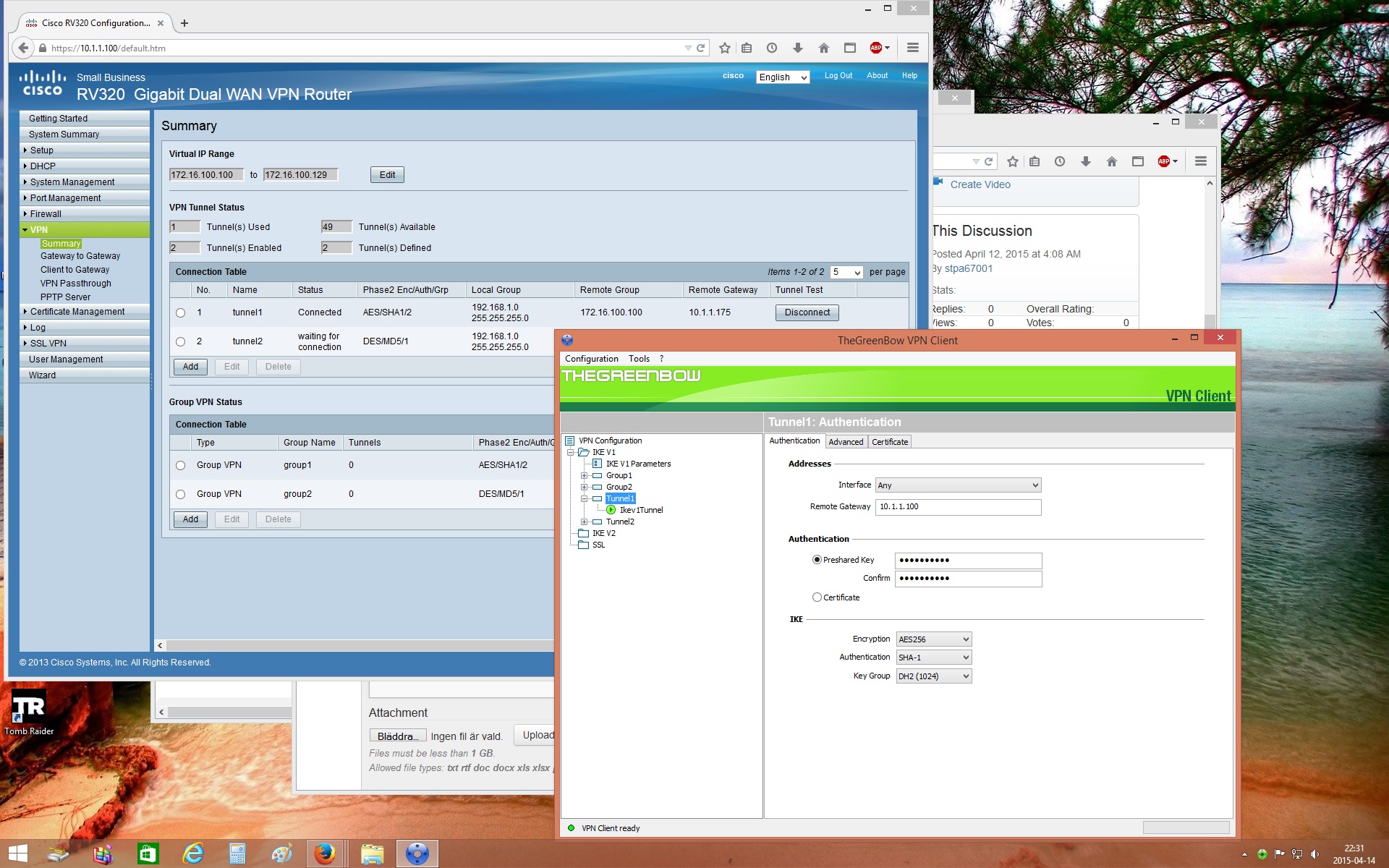Click Add under the Group VPN table
This screenshot has height=868, width=1389.
[x=190, y=519]
